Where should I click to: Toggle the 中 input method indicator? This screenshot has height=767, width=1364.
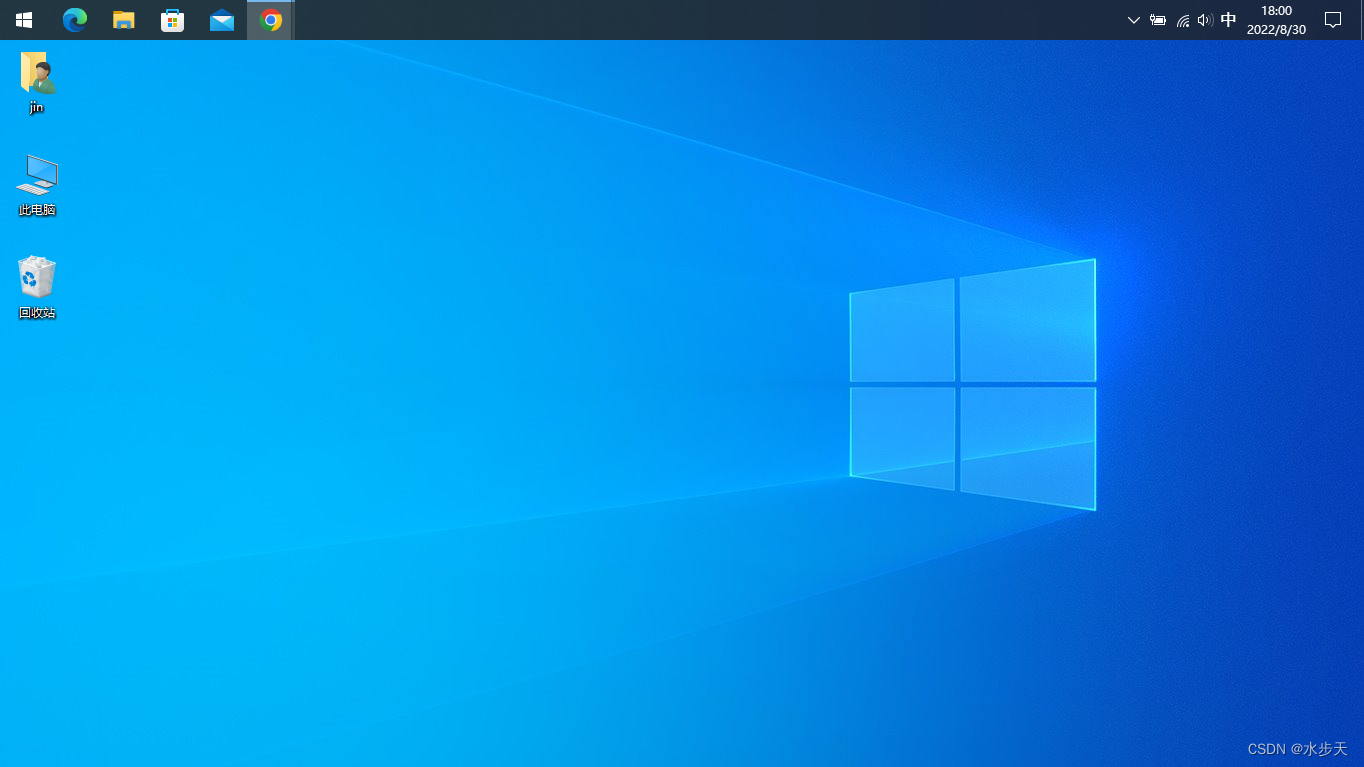coord(1228,20)
